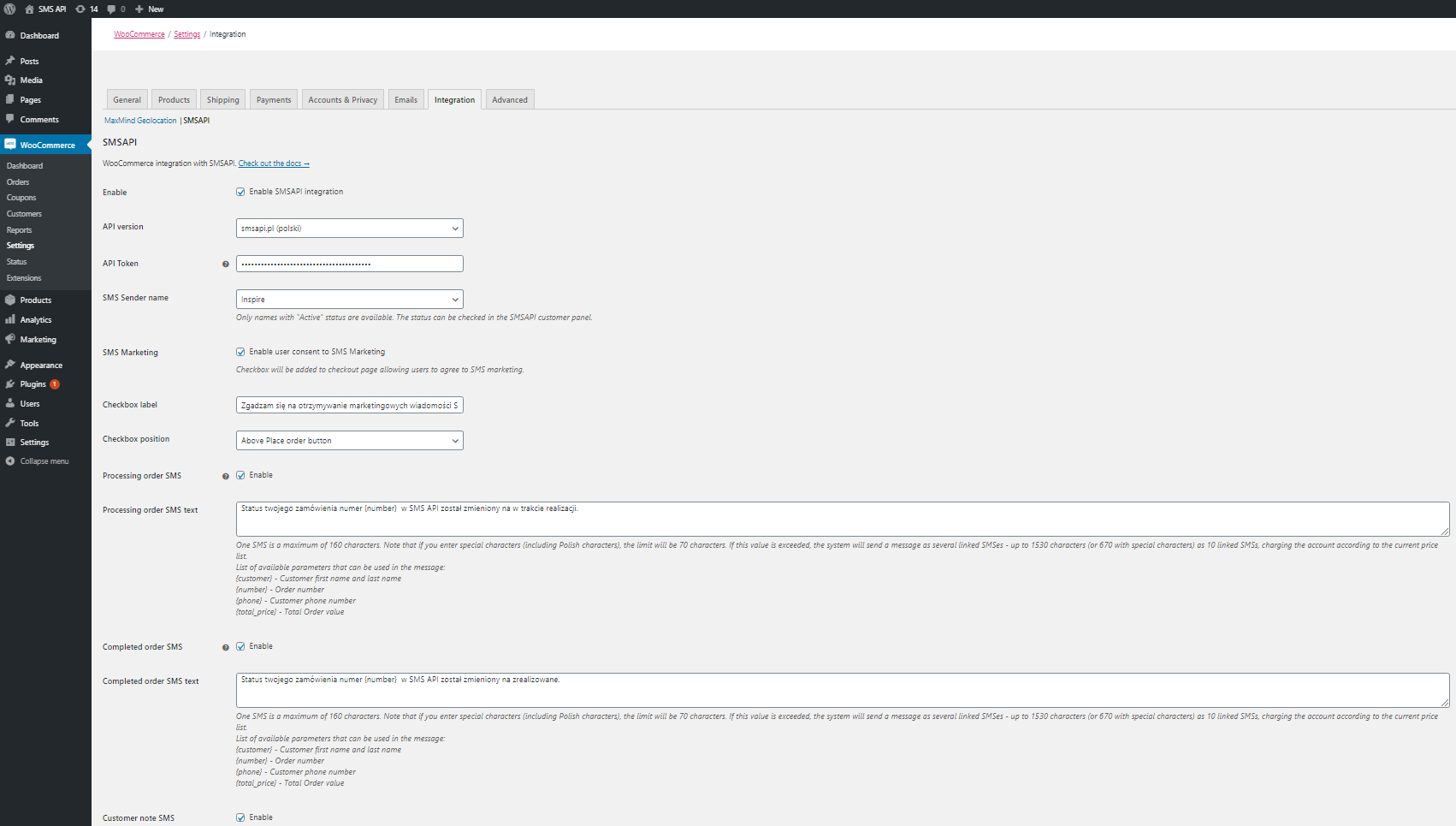This screenshot has height=826, width=1456.
Task: Click the Dashboard gauge icon in sidebar
Action: point(10,35)
